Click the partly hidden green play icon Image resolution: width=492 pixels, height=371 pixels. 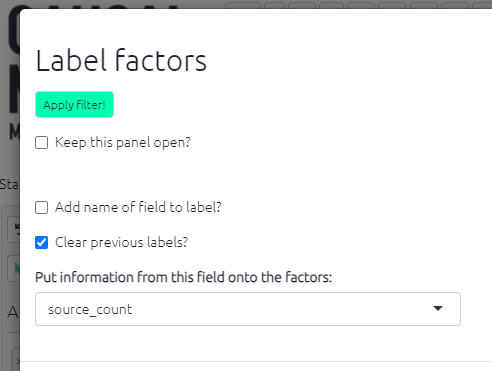pos(17,268)
